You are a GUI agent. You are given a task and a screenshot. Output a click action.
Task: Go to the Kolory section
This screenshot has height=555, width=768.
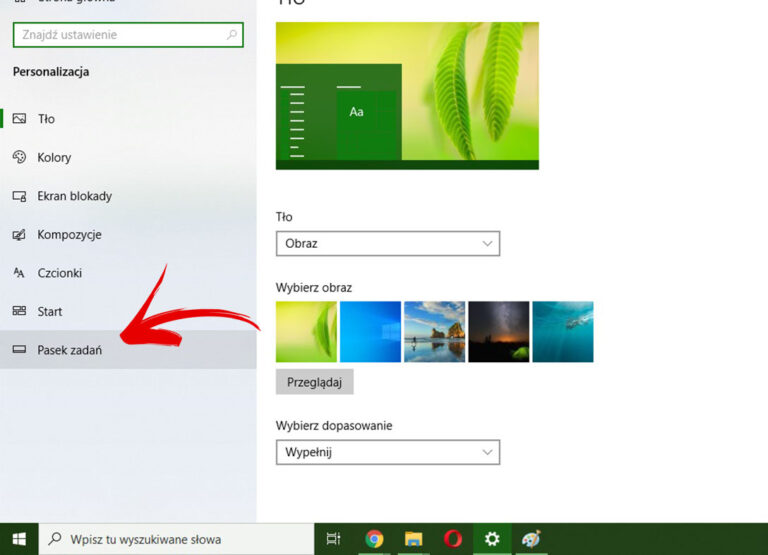pos(128,157)
